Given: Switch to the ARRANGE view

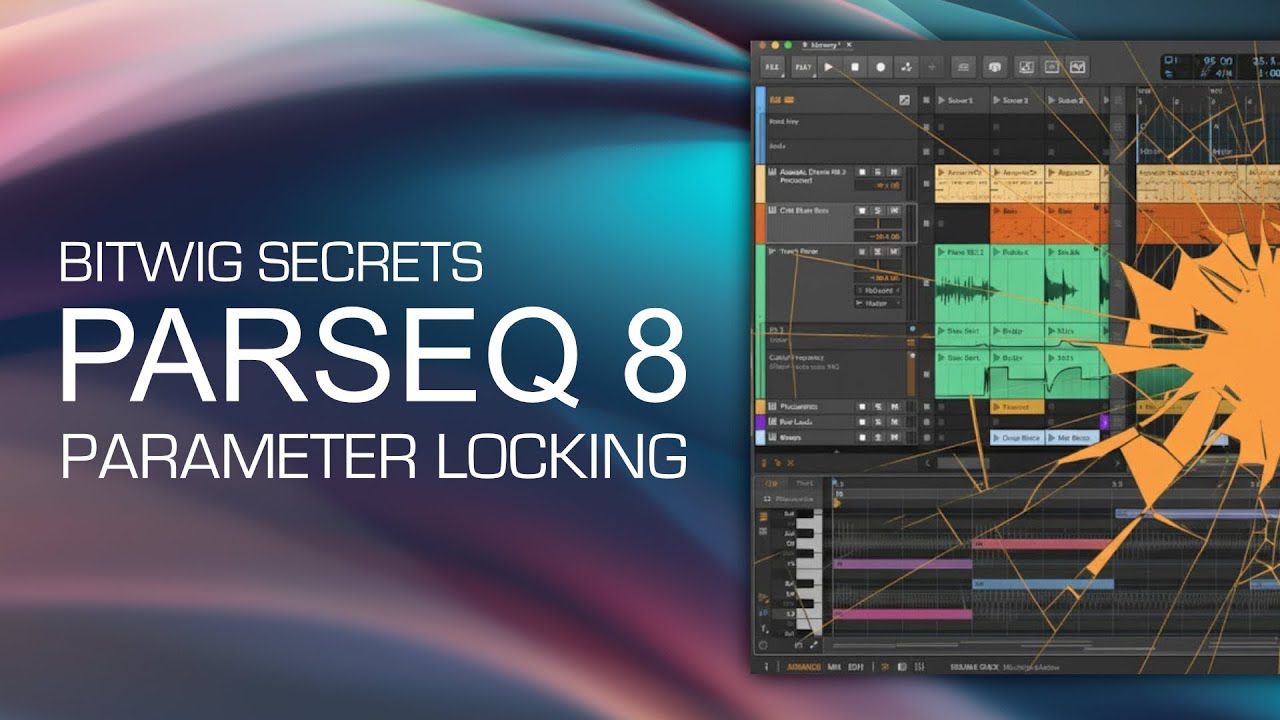Looking at the screenshot, I should (804, 666).
